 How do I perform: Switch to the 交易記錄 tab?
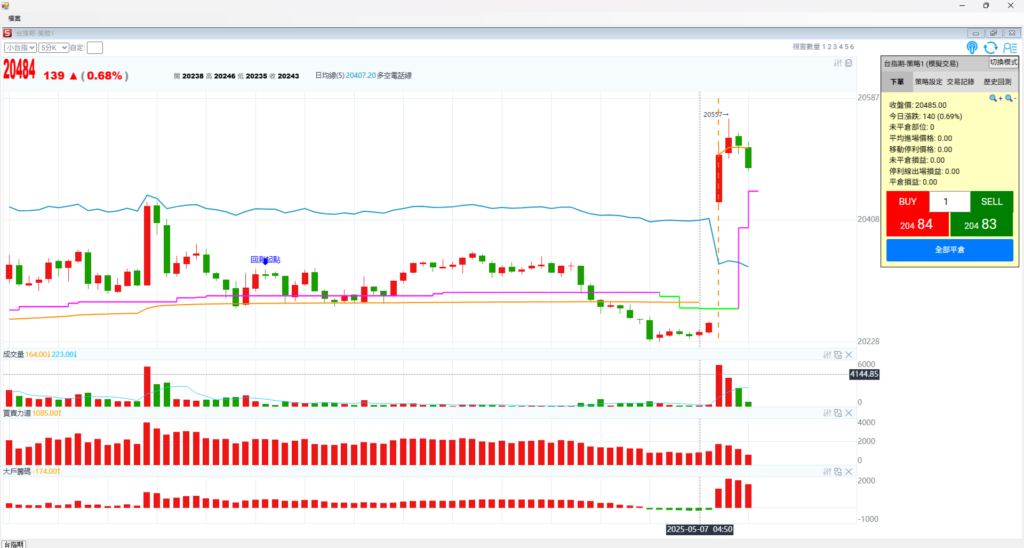click(x=960, y=82)
